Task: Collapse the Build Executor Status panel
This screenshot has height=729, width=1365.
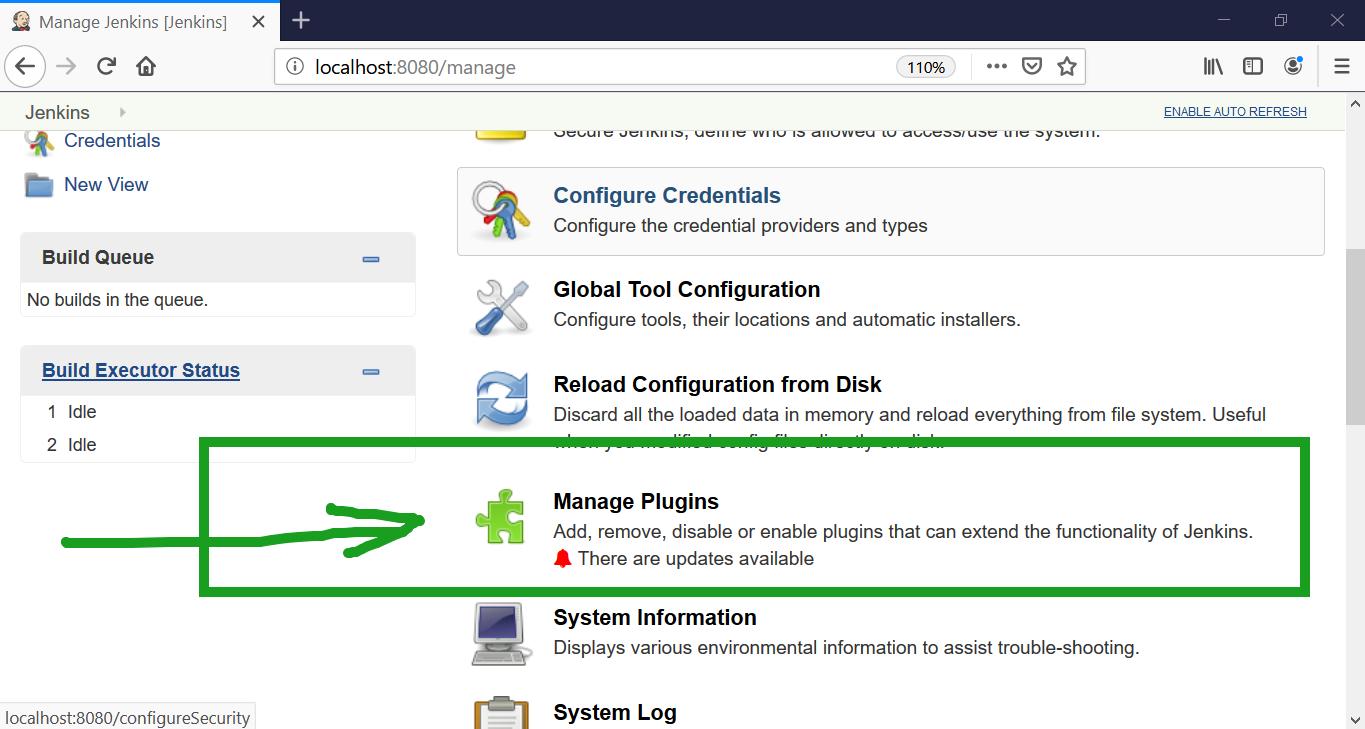Action: (x=371, y=372)
